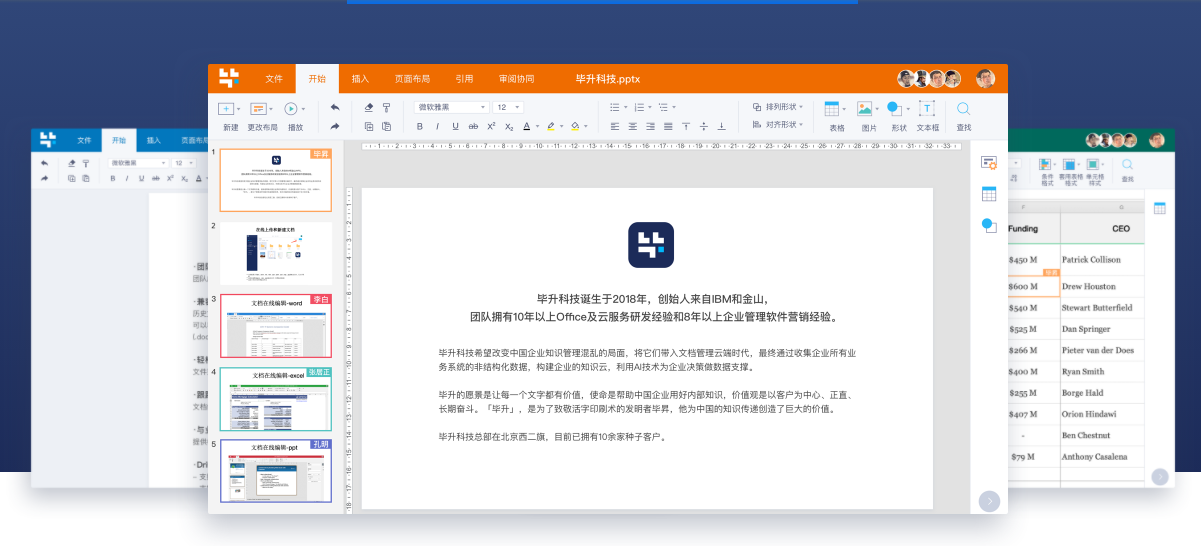Click the 形状 shape insert icon
1201x546 pixels.
[x=896, y=109]
